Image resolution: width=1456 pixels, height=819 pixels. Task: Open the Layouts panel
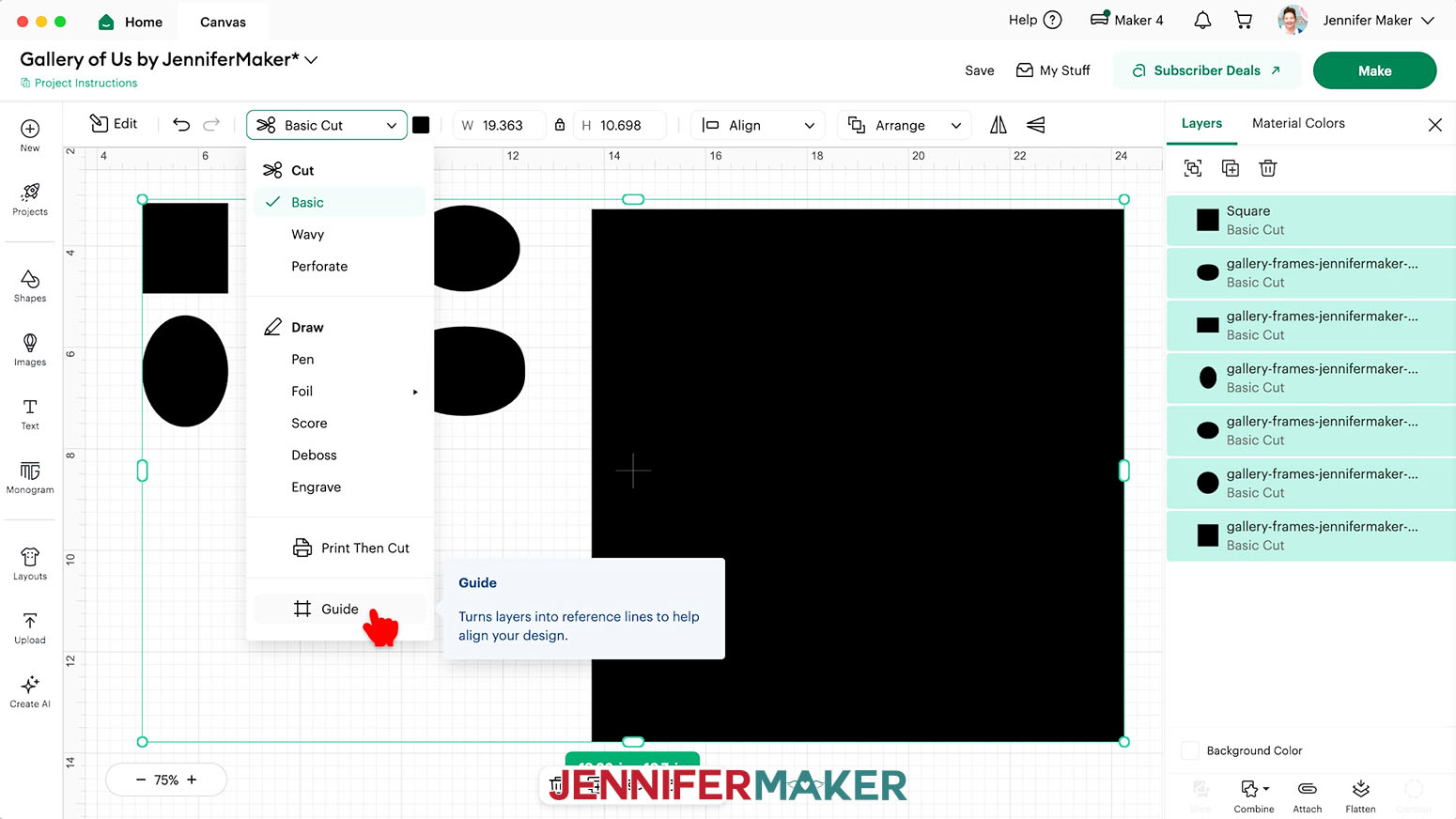(x=30, y=564)
